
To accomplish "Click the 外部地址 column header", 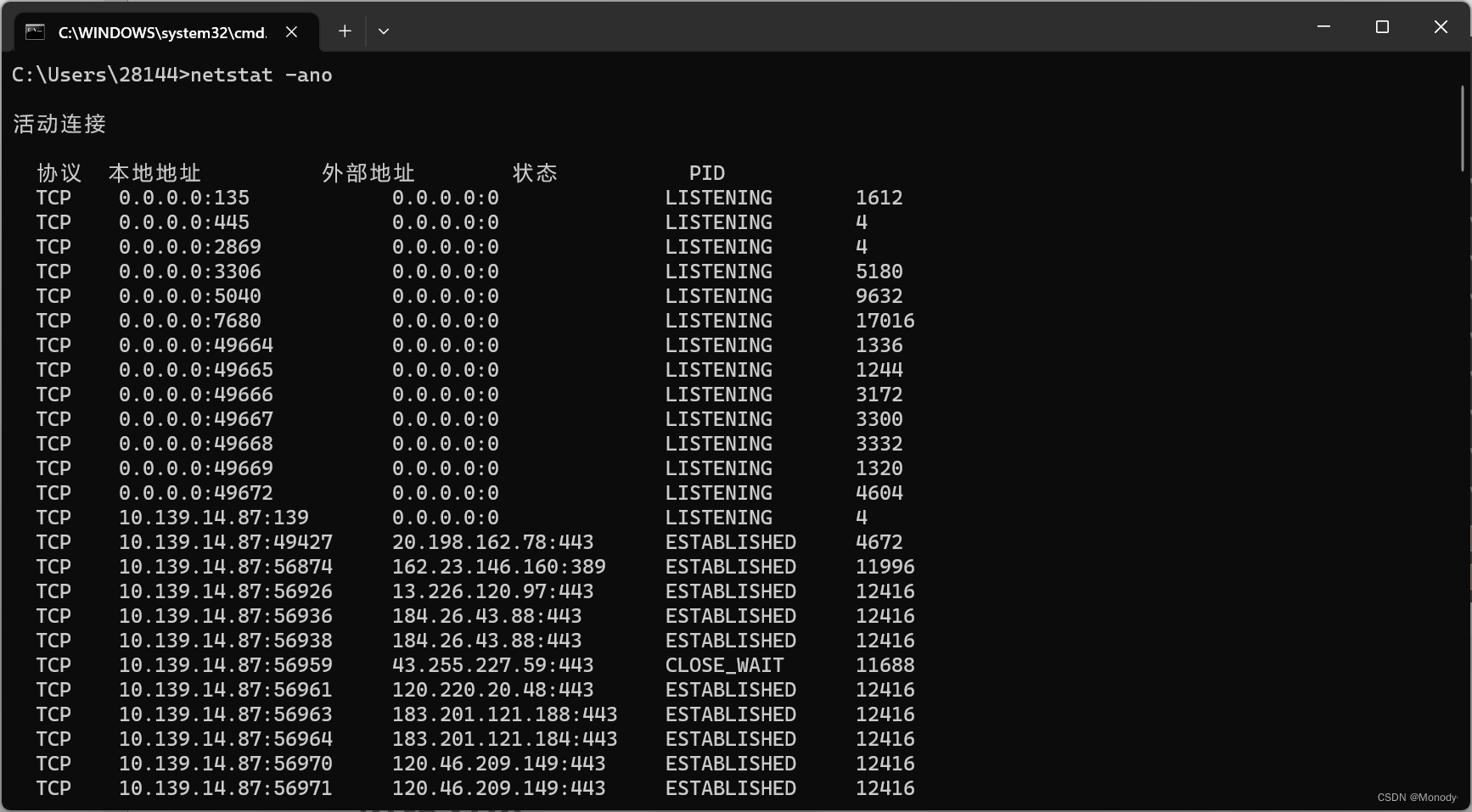I will (368, 173).
